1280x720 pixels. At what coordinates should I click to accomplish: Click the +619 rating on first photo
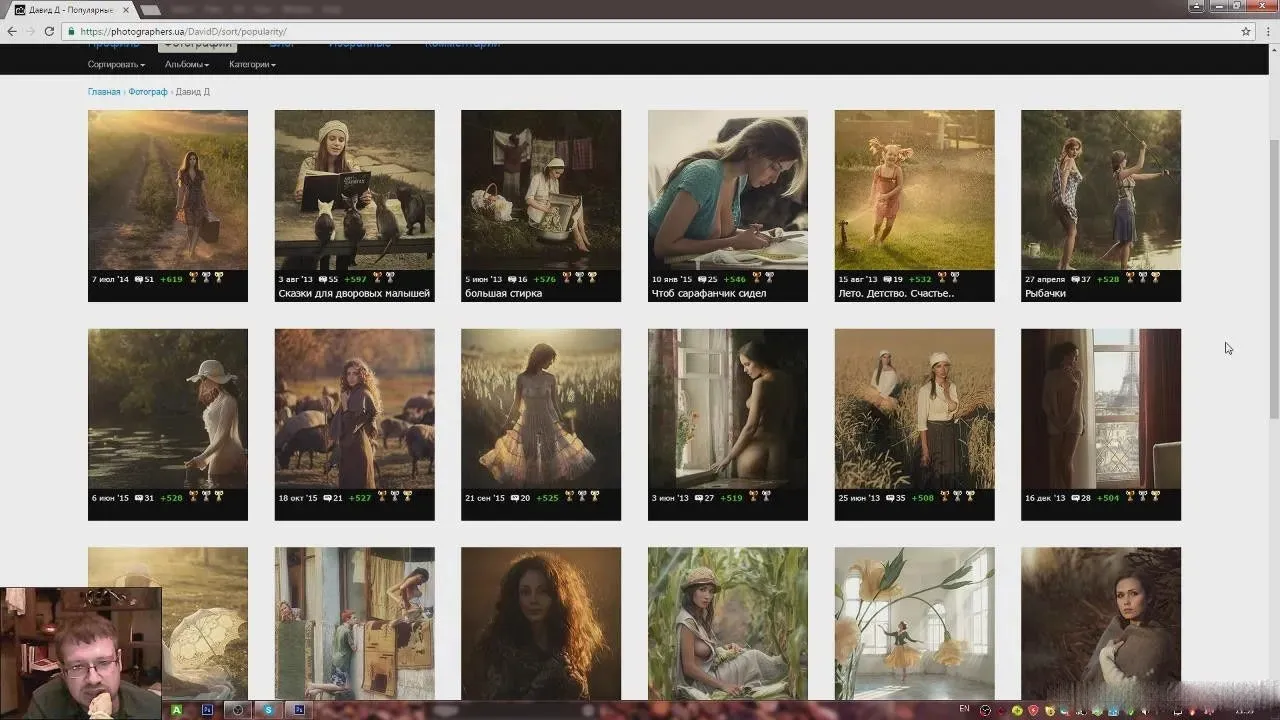(x=171, y=278)
